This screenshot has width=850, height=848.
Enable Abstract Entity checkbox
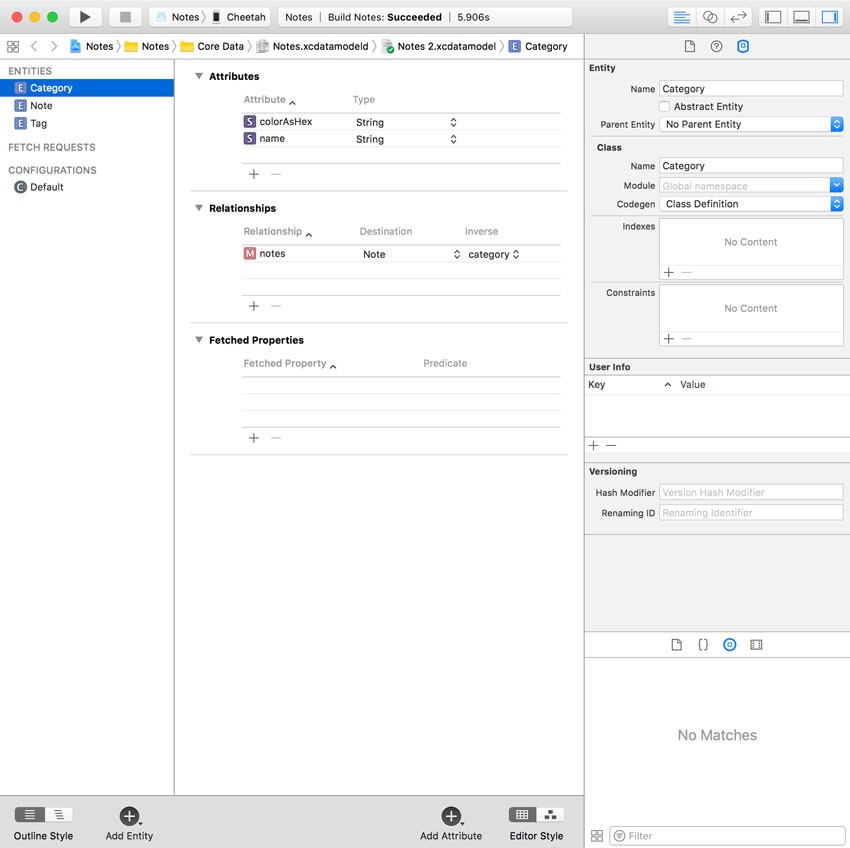tap(664, 106)
